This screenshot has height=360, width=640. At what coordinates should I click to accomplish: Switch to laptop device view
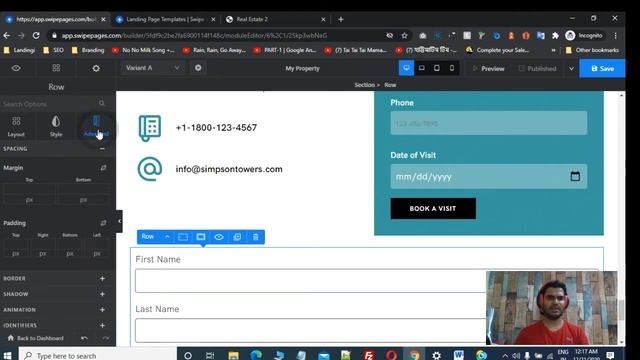(x=422, y=68)
